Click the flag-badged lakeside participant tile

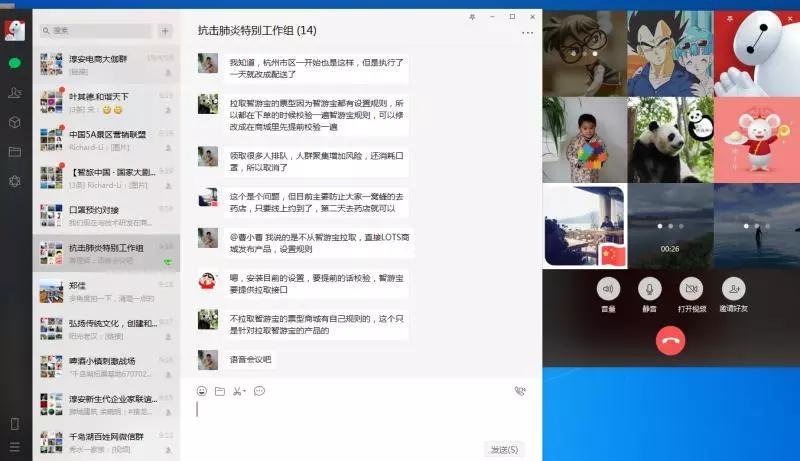[585, 226]
